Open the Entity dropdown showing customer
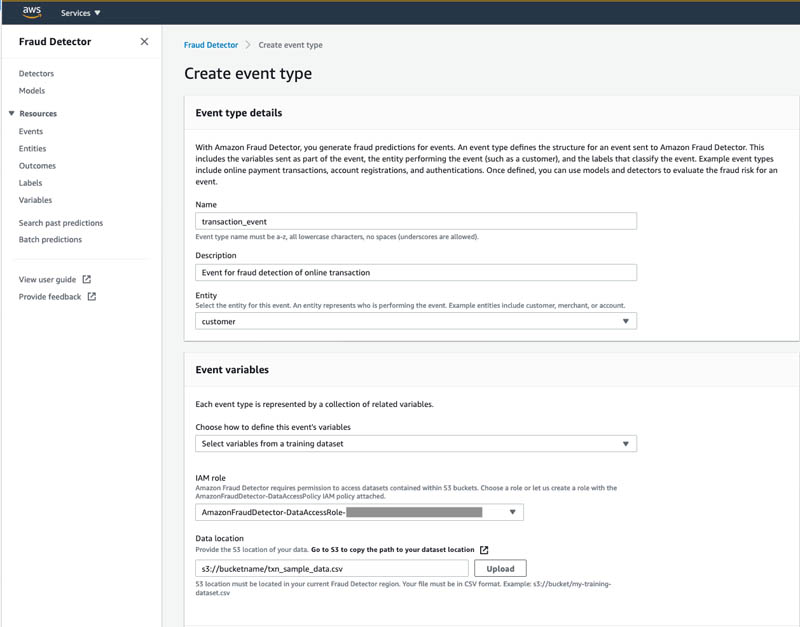Viewport: 800px width, 627px height. (x=416, y=321)
